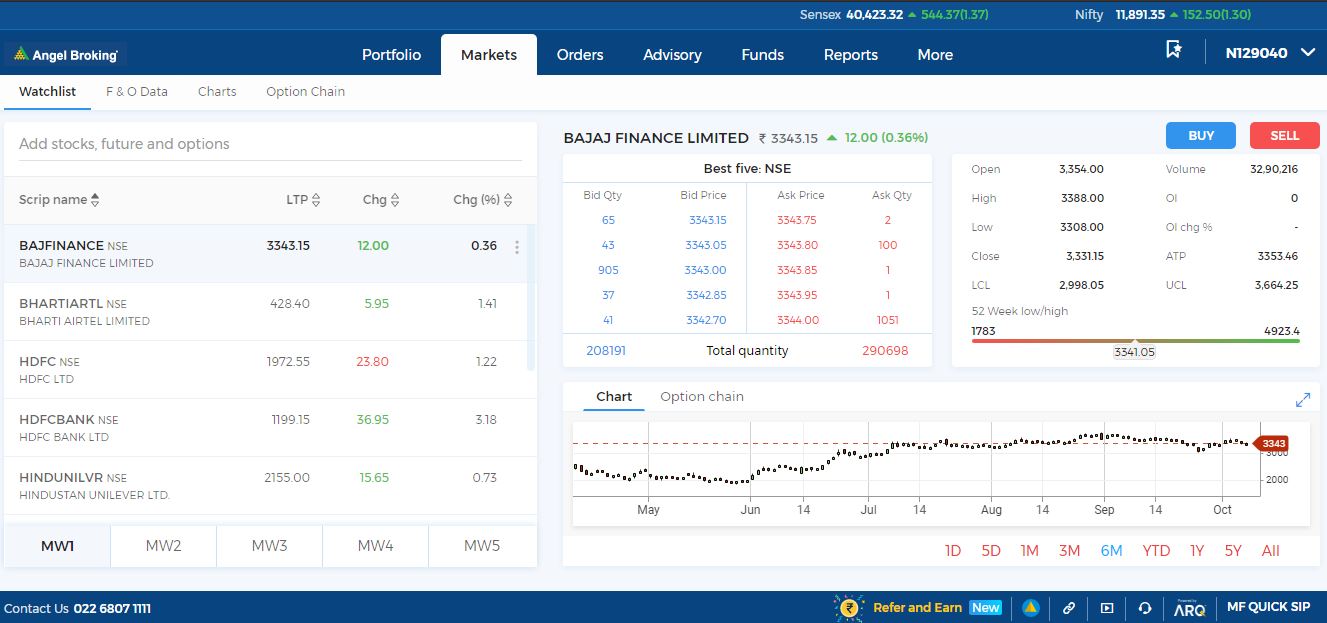Click the Sensex index value 40,423.32
1327x623 pixels.
(x=874, y=15)
